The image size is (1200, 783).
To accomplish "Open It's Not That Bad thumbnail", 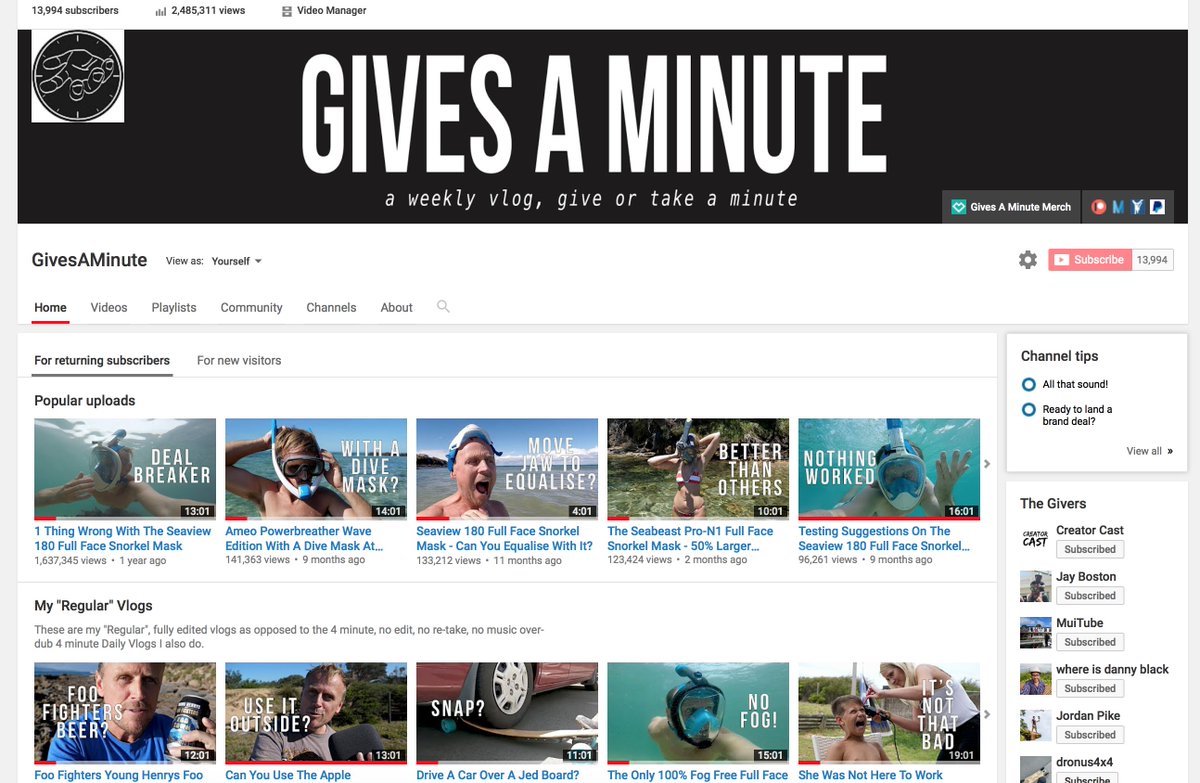I will [x=889, y=713].
